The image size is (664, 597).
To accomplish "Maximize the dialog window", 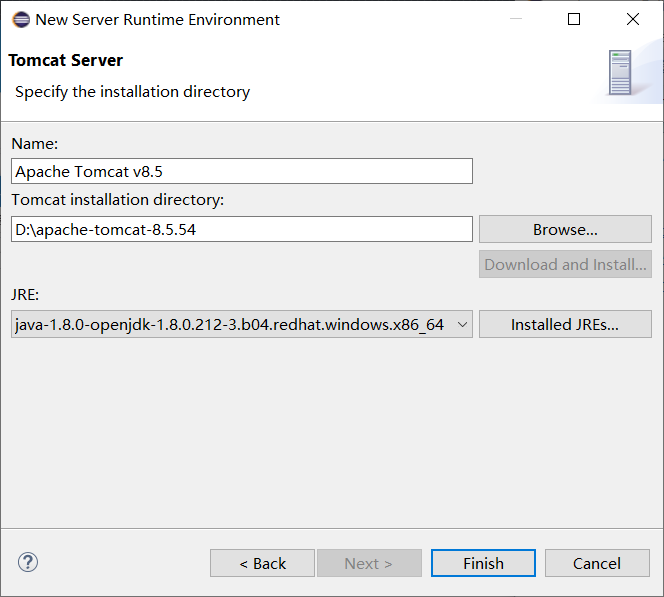I will tap(574, 19).
